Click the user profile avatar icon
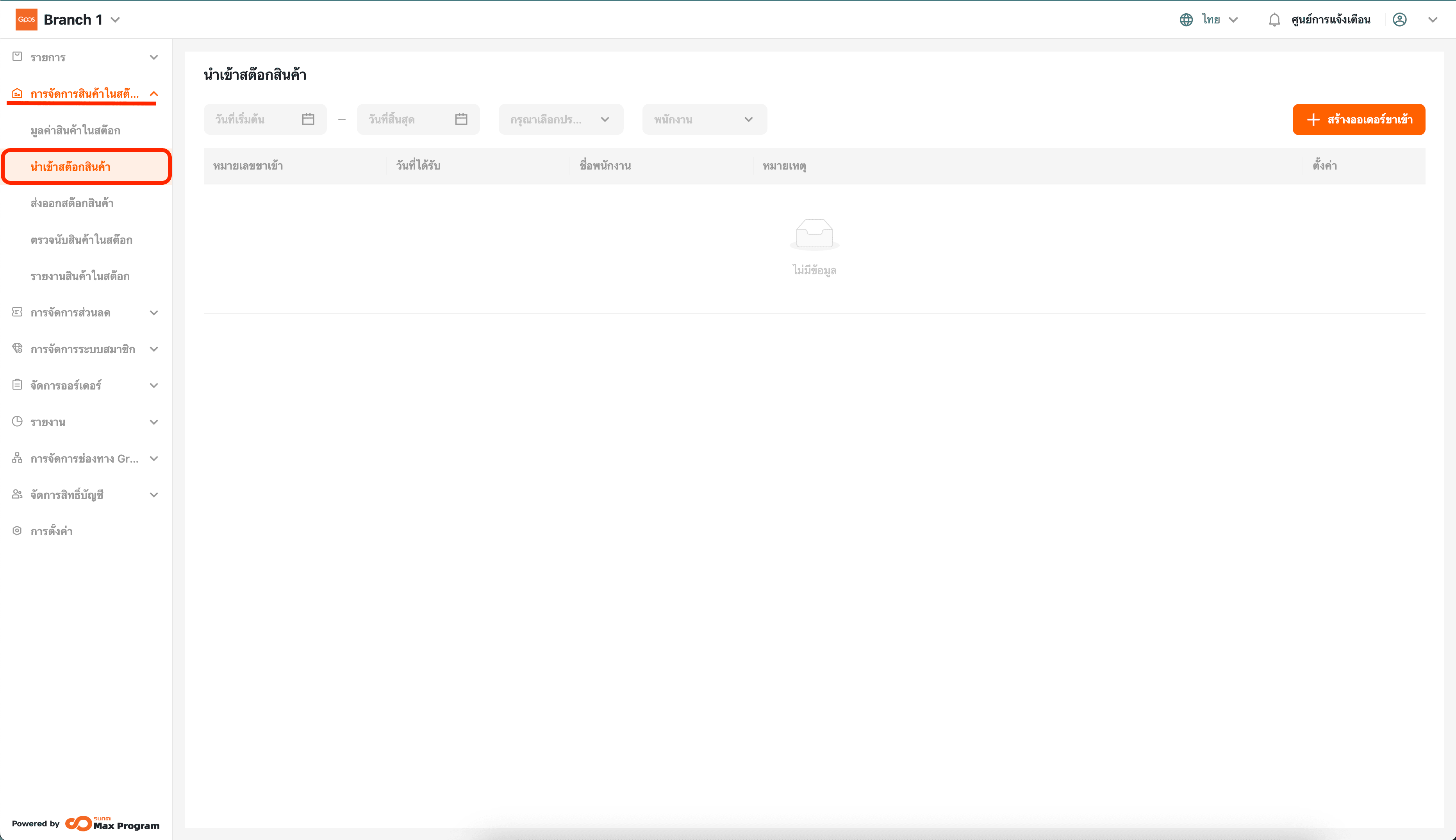1456x840 pixels. [x=1399, y=20]
